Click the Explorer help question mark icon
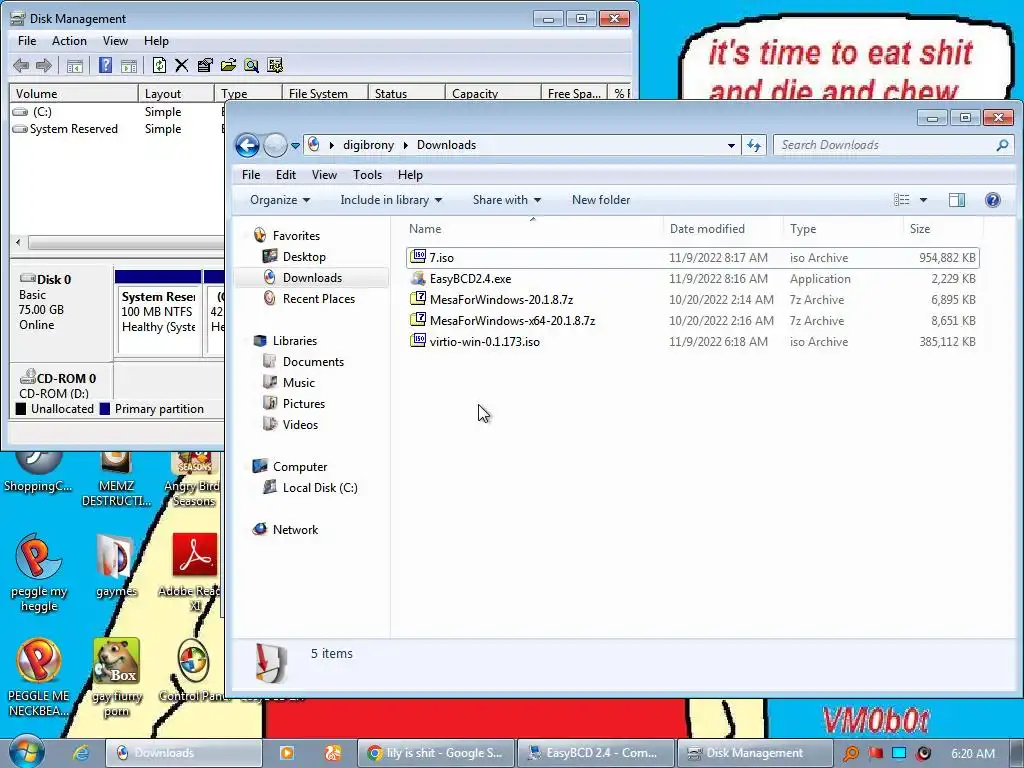Screen dimensions: 1024x768 (993, 200)
